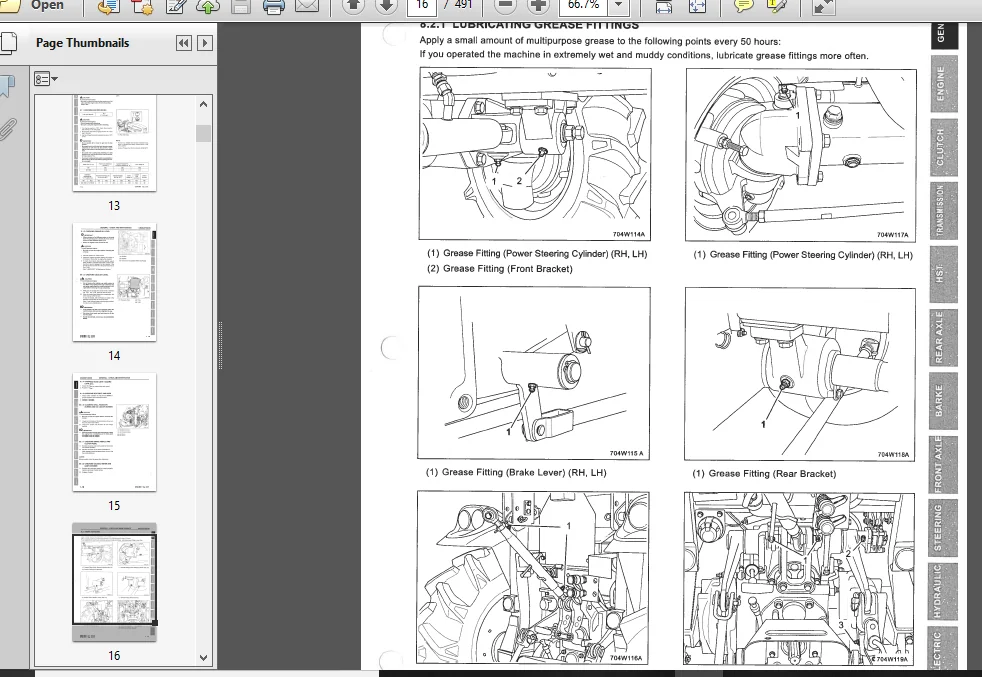The height and width of the screenshot is (677, 982).
Task: Click the Open file button
Action: 33,6
